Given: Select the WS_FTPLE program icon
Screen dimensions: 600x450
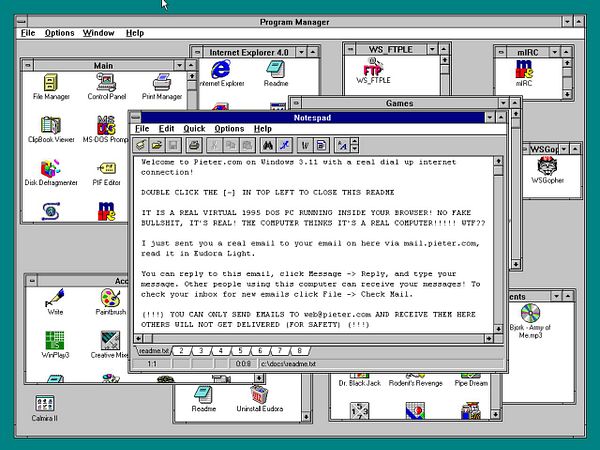Looking at the screenshot, I should [373, 72].
